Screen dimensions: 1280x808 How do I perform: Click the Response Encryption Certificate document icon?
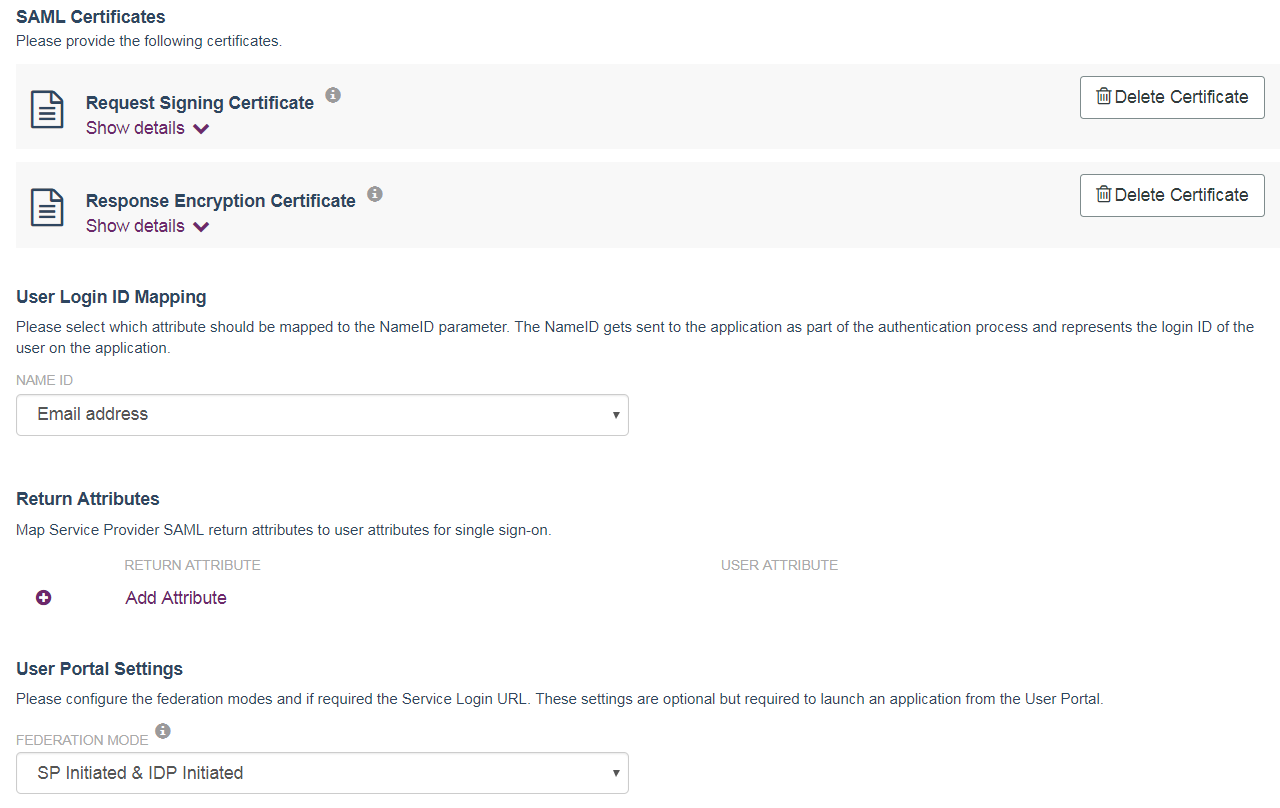point(47,207)
